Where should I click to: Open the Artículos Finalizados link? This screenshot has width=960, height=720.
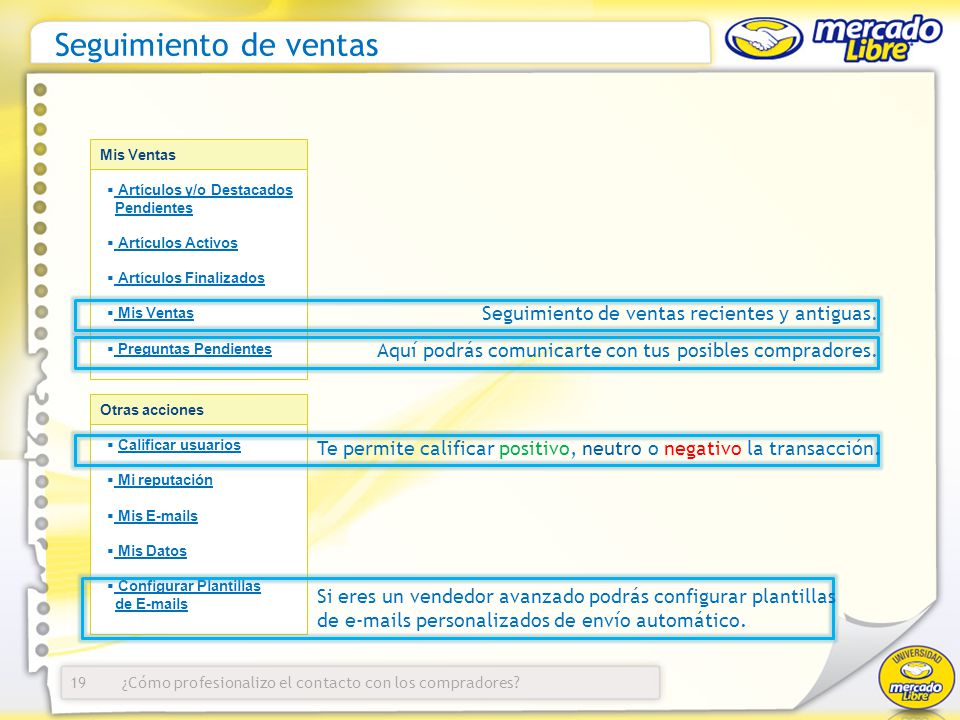[189, 278]
